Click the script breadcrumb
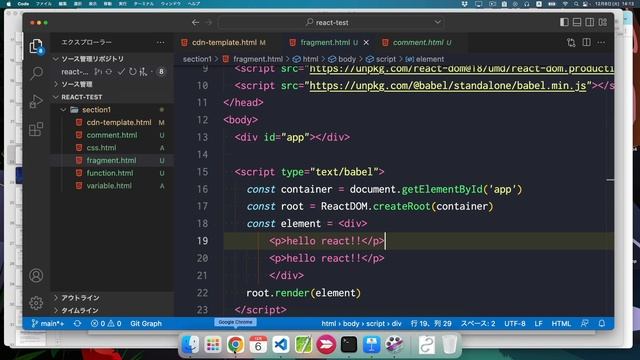This screenshot has width=640, height=360. coord(381,59)
